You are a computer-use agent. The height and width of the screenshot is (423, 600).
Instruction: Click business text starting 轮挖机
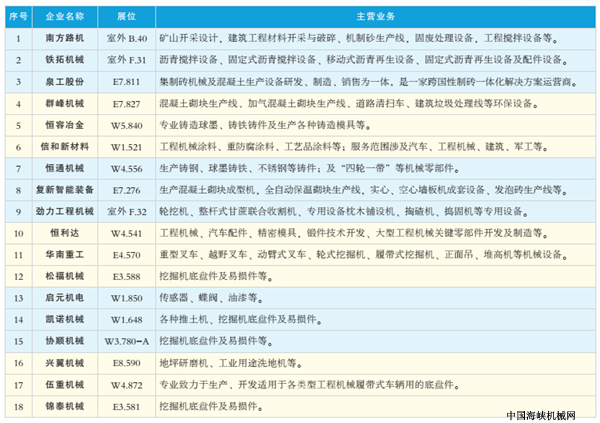(x=344, y=211)
